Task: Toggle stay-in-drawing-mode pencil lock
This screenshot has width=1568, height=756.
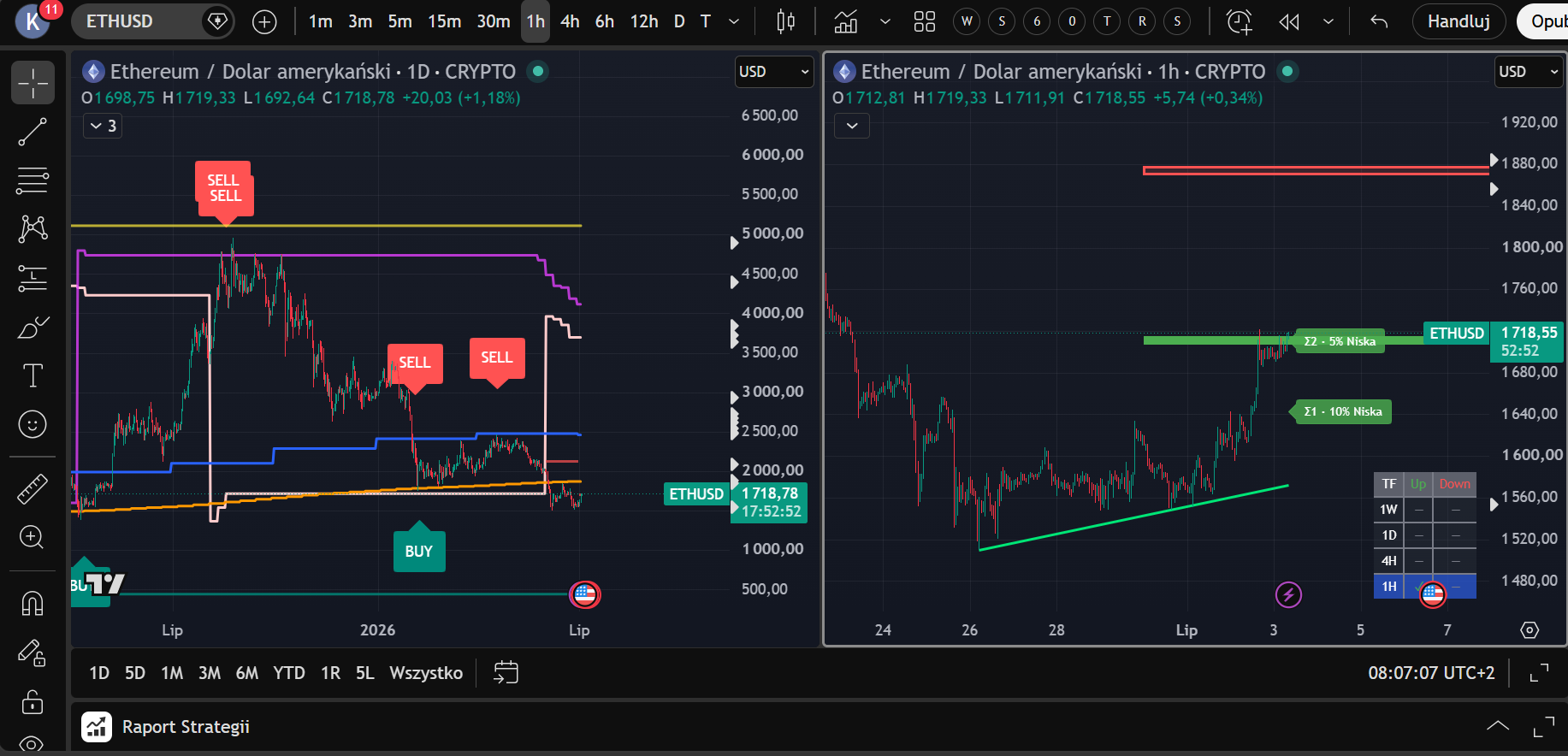Action: (33, 653)
